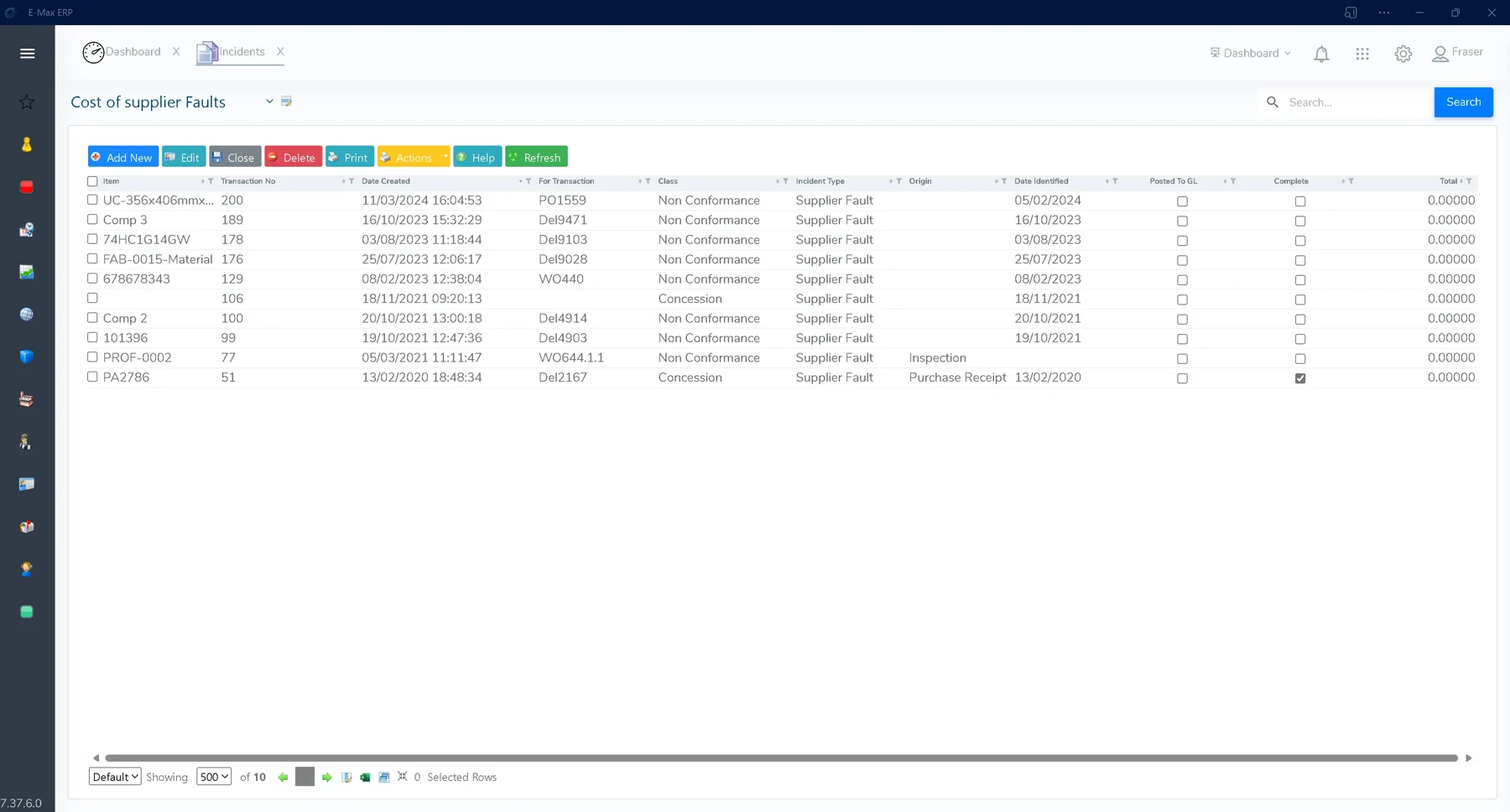Close the Incidents tab
Image resolution: width=1510 pixels, height=812 pixels.
[280, 52]
